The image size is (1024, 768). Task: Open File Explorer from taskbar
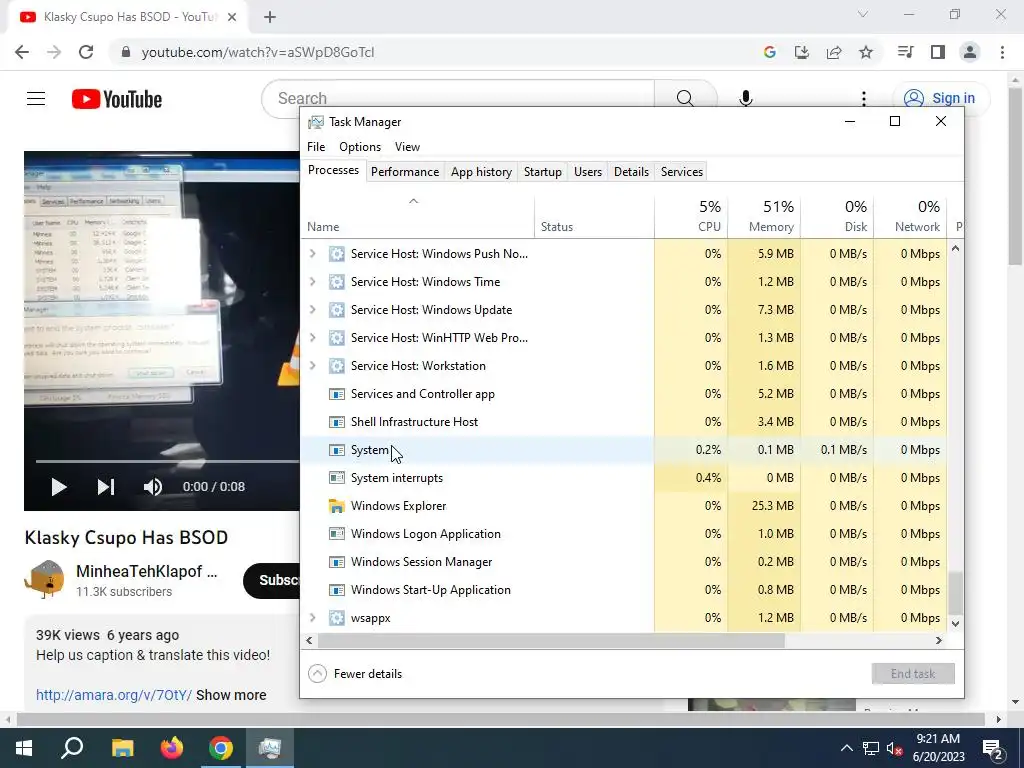122,748
